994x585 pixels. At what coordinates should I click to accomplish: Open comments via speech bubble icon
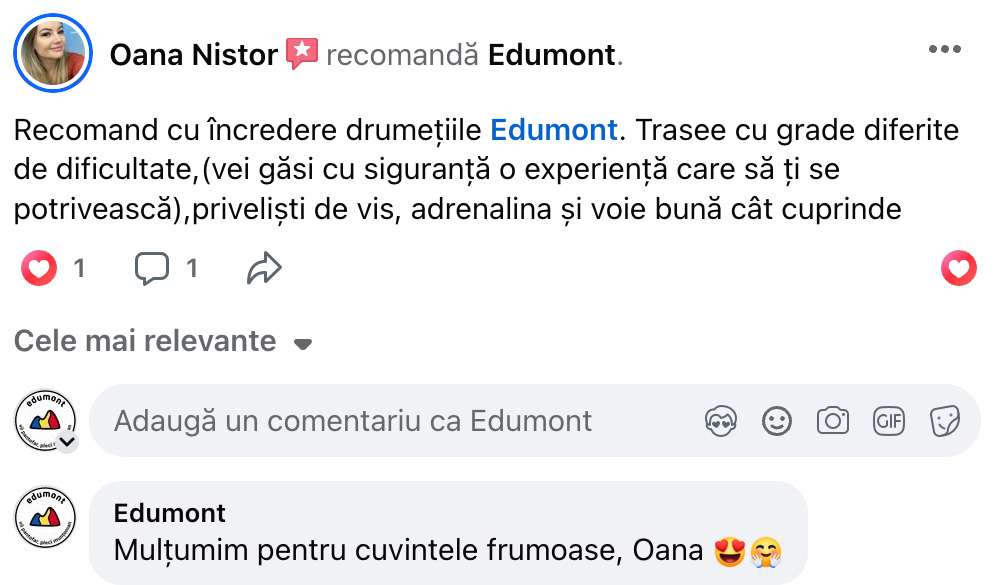click(152, 268)
